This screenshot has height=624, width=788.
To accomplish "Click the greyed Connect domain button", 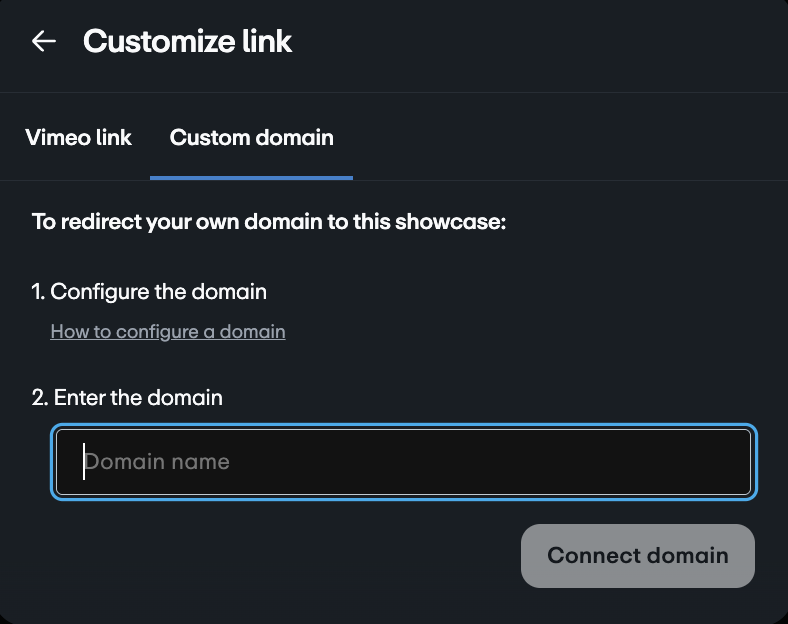I will coord(637,556).
